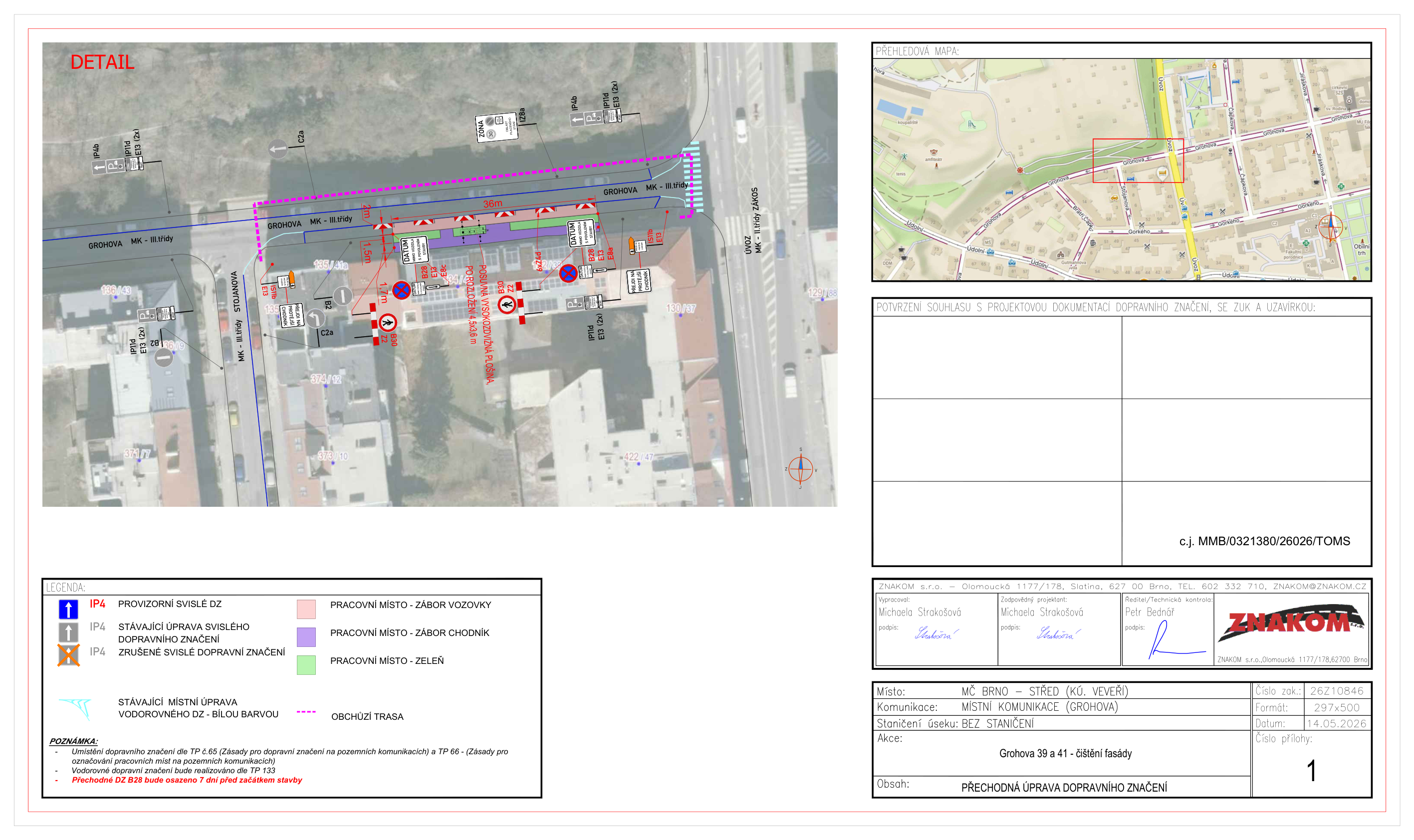Click the attachment number 1

[1312, 771]
